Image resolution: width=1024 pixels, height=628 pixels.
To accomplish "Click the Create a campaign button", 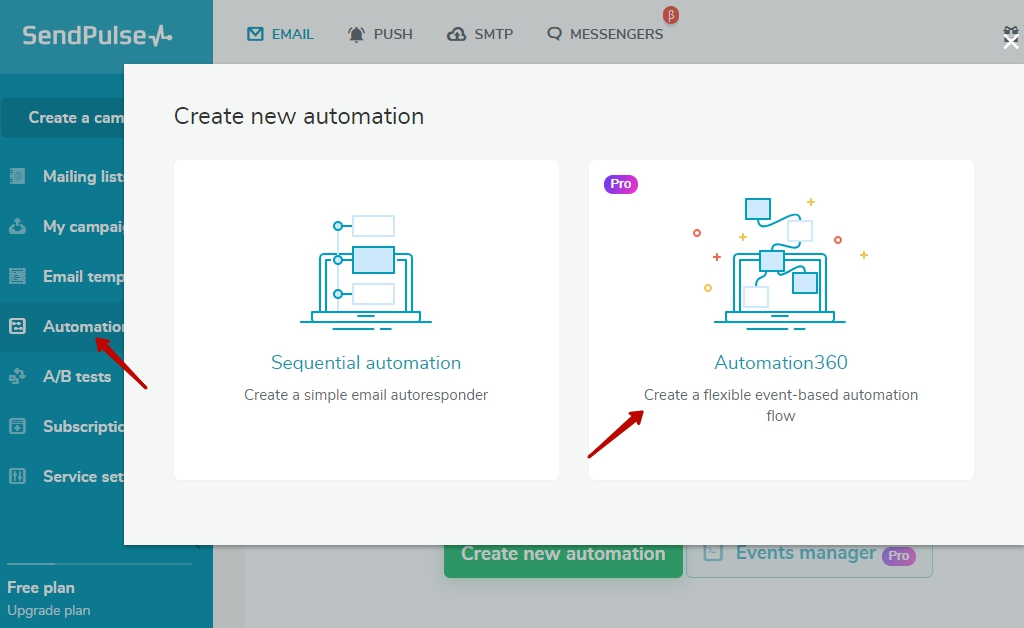I will coord(63,118).
